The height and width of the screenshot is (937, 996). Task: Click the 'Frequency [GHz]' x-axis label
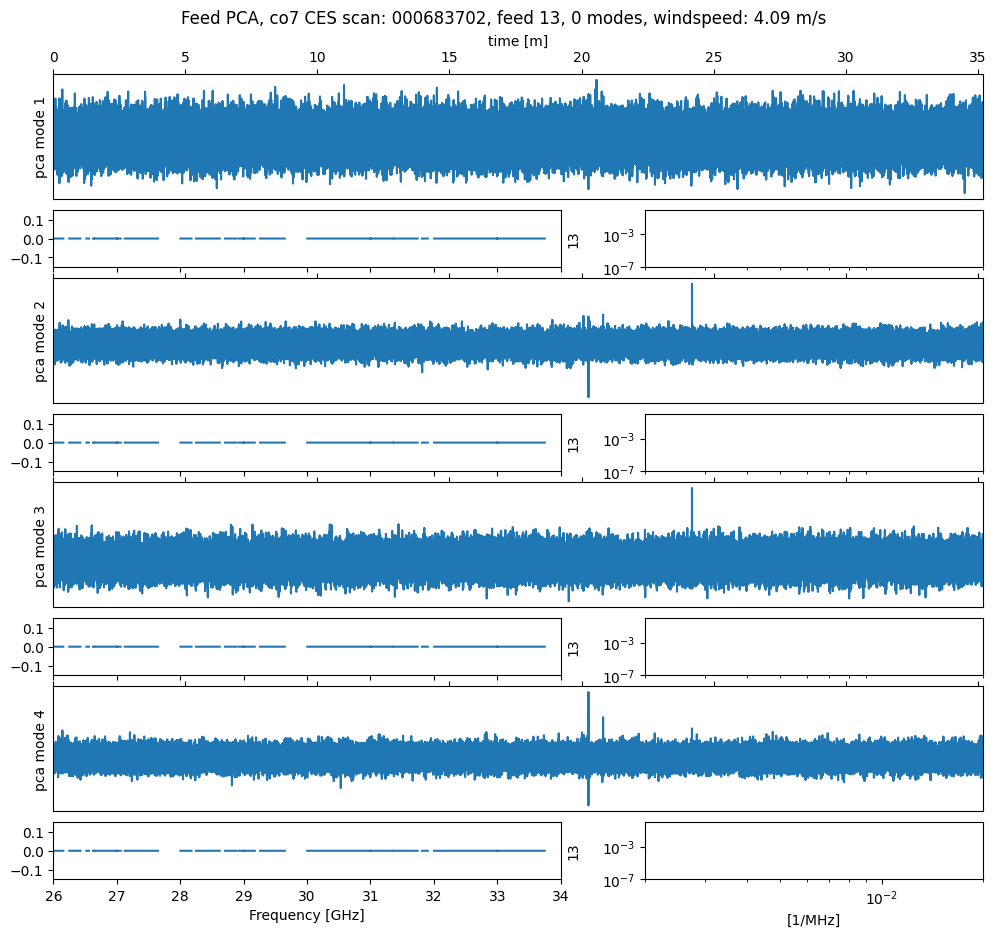[306, 915]
